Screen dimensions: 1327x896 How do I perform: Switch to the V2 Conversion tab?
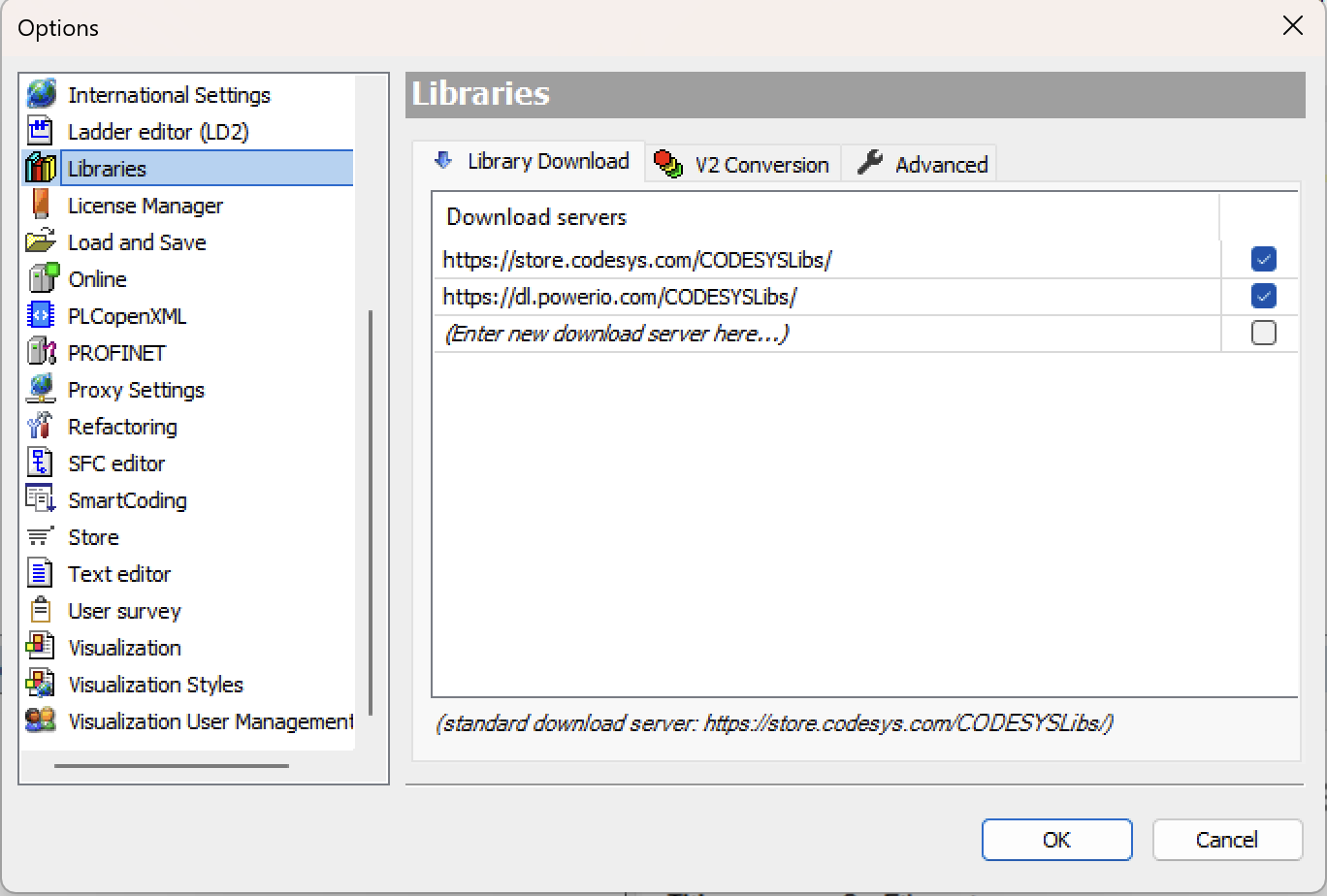tap(743, 165)
